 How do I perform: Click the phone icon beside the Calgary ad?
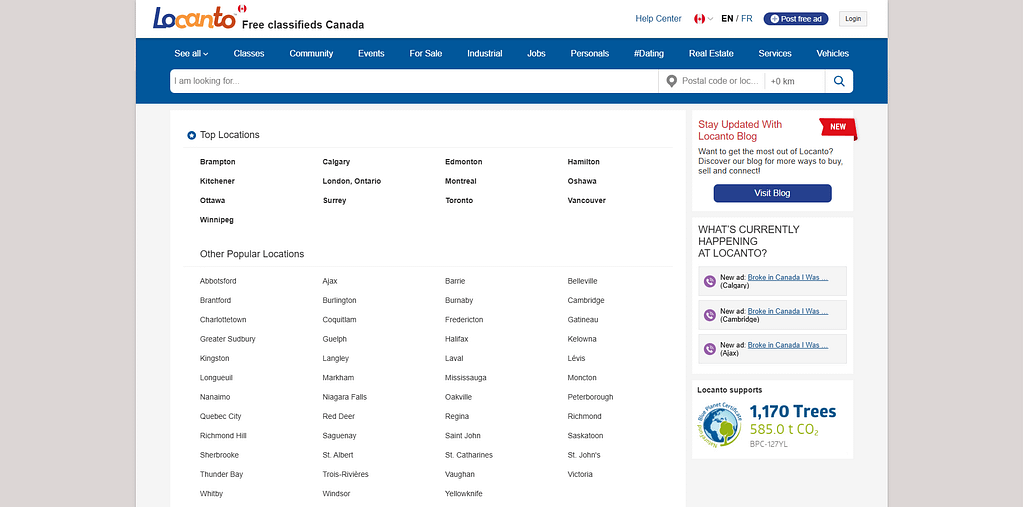(710, 282)
